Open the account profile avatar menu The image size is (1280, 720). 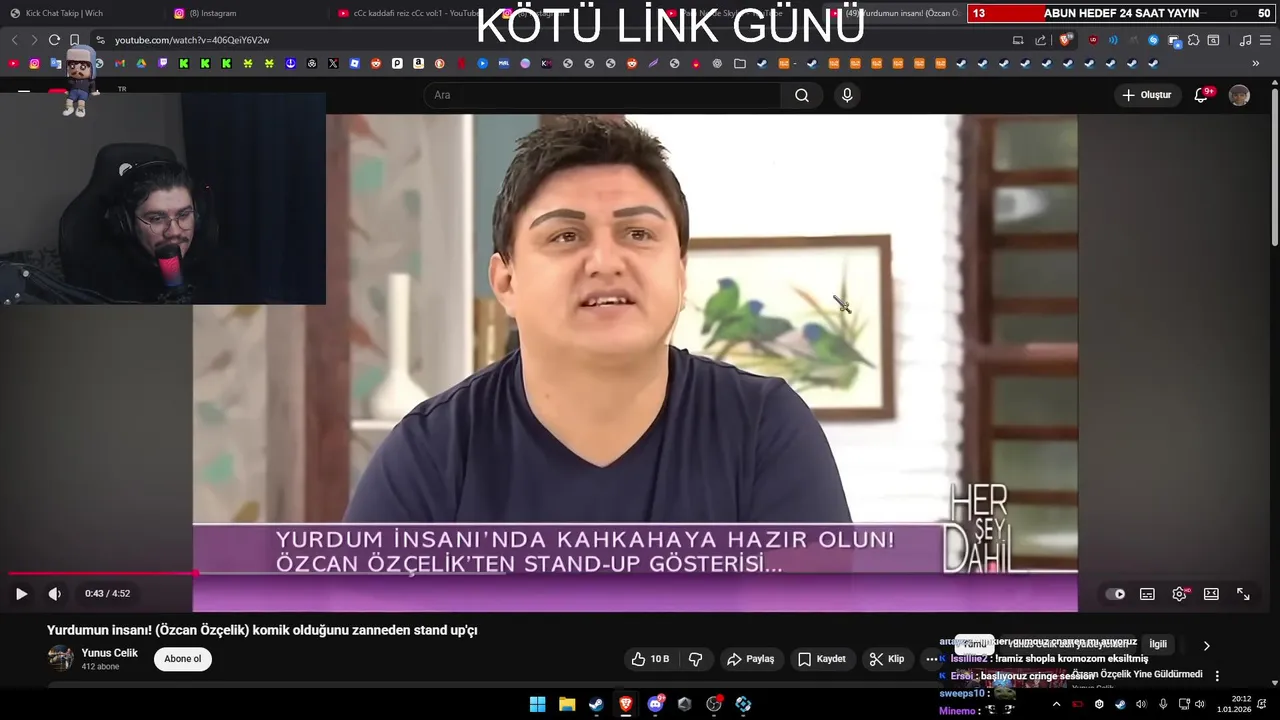[1239, 95]
